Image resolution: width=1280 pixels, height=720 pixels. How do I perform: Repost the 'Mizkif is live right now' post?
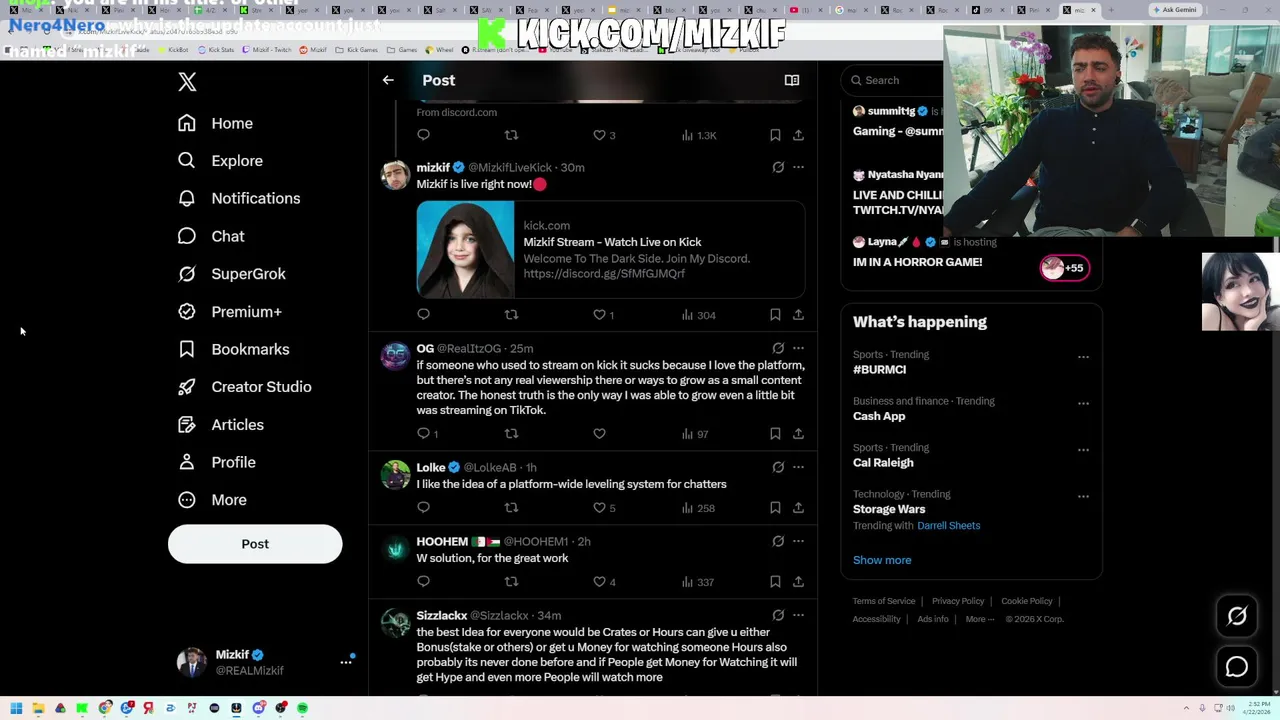(x=511, y=315)
